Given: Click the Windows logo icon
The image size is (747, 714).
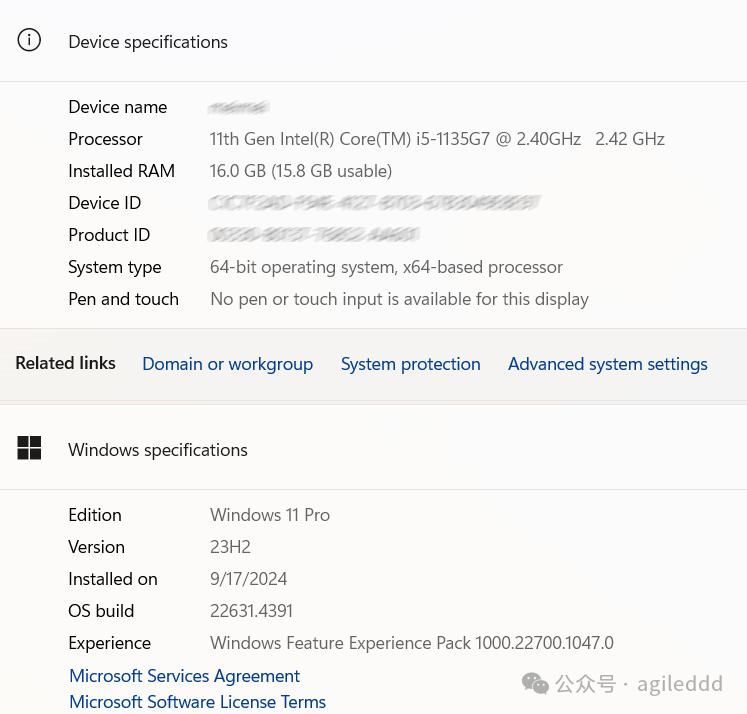Looking at the screenshot, I should pos(30,448).
